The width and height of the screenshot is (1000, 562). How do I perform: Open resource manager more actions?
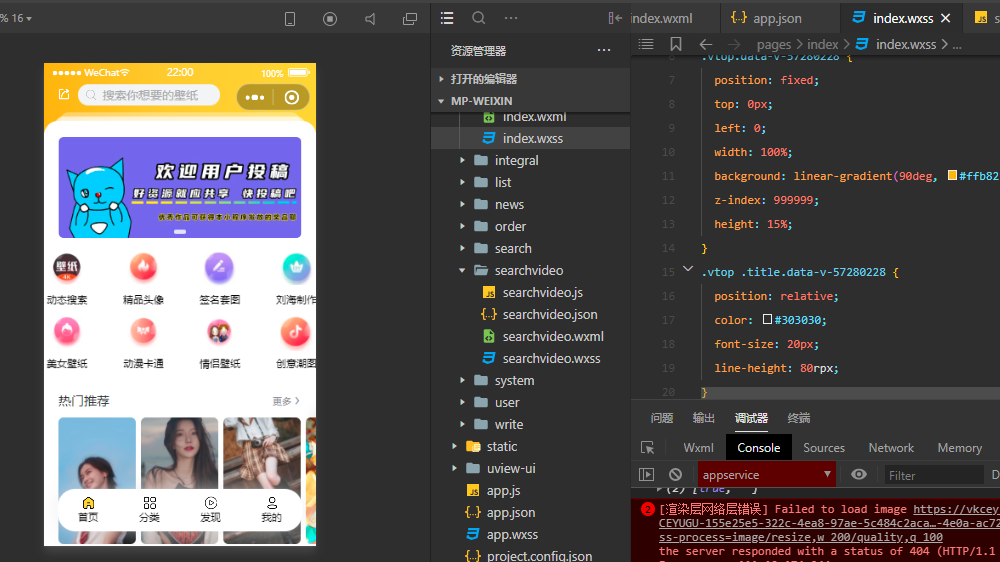(x=604, y=50)
